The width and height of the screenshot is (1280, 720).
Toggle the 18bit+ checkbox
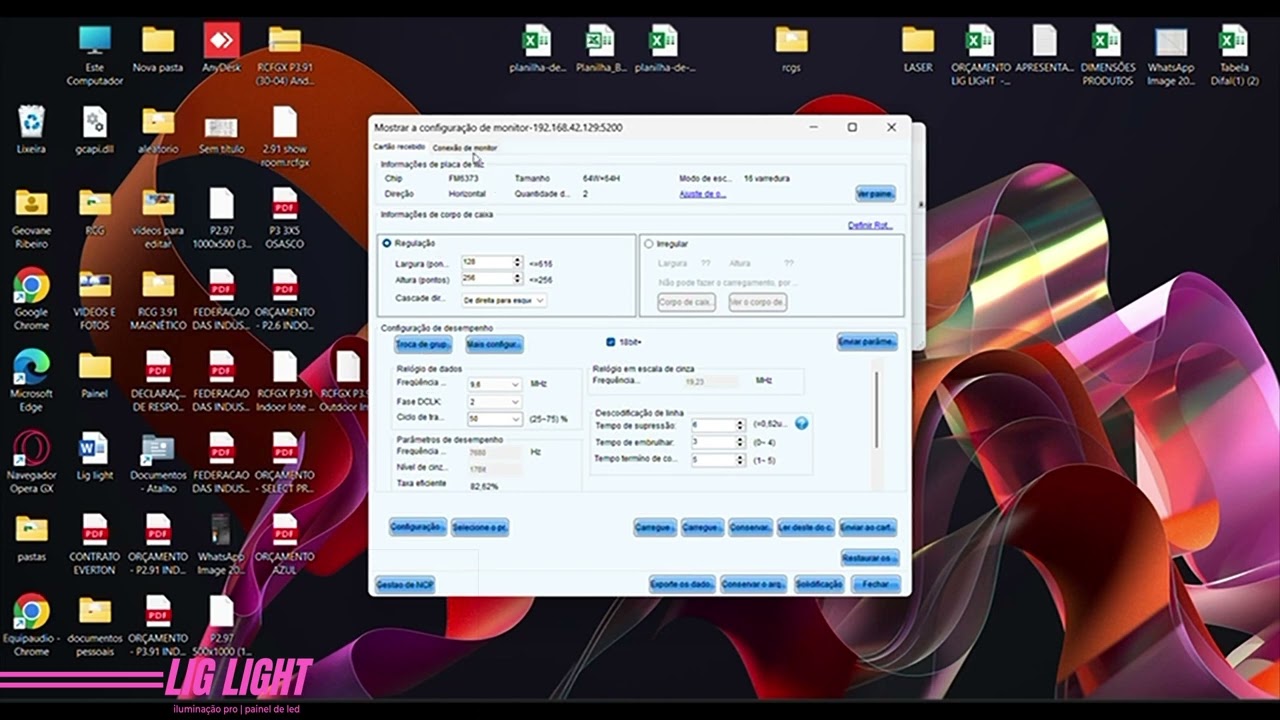611,342
